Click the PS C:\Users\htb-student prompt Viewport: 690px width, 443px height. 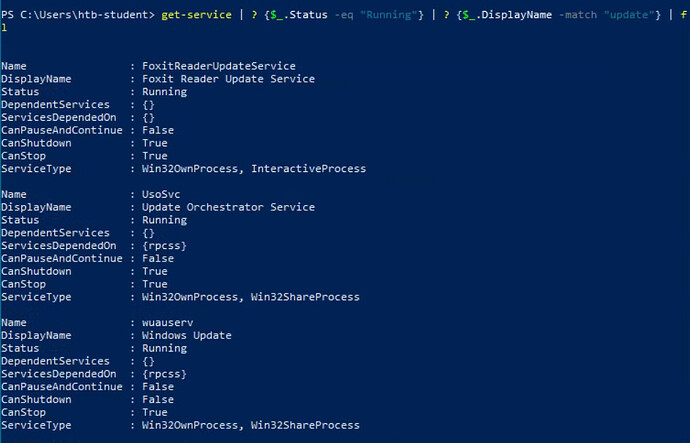[x=78, y=15]
